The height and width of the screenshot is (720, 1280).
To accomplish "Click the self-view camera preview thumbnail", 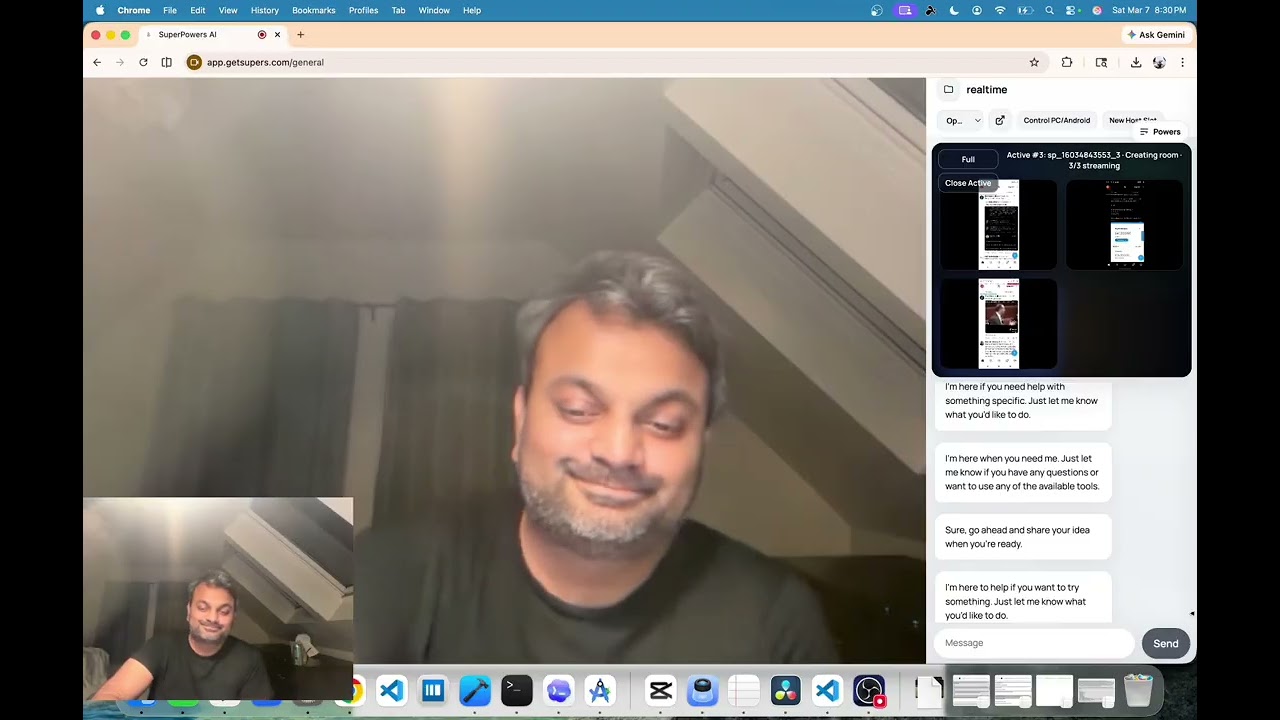I will pyautogui.click(x=218, y=598).
